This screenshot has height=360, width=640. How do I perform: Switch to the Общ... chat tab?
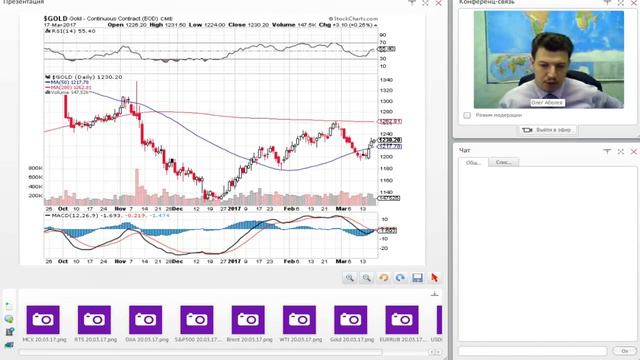(x=473, y=162)
